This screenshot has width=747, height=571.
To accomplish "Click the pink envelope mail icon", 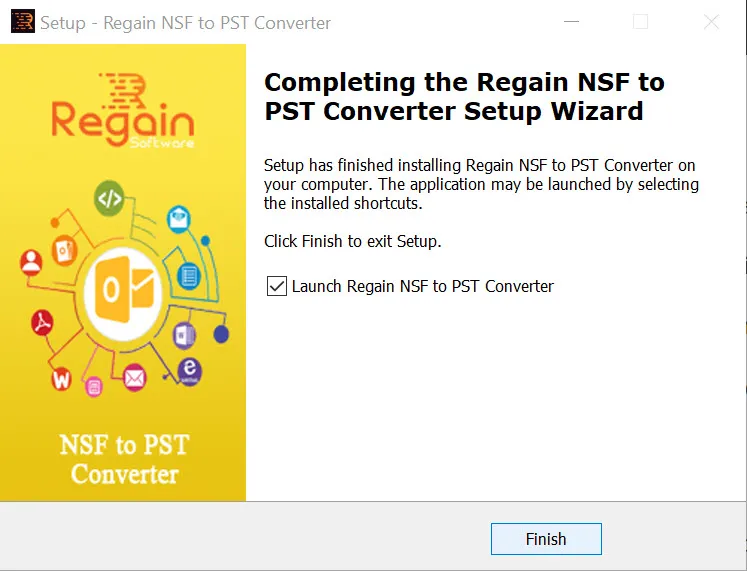I will [134, 378].
